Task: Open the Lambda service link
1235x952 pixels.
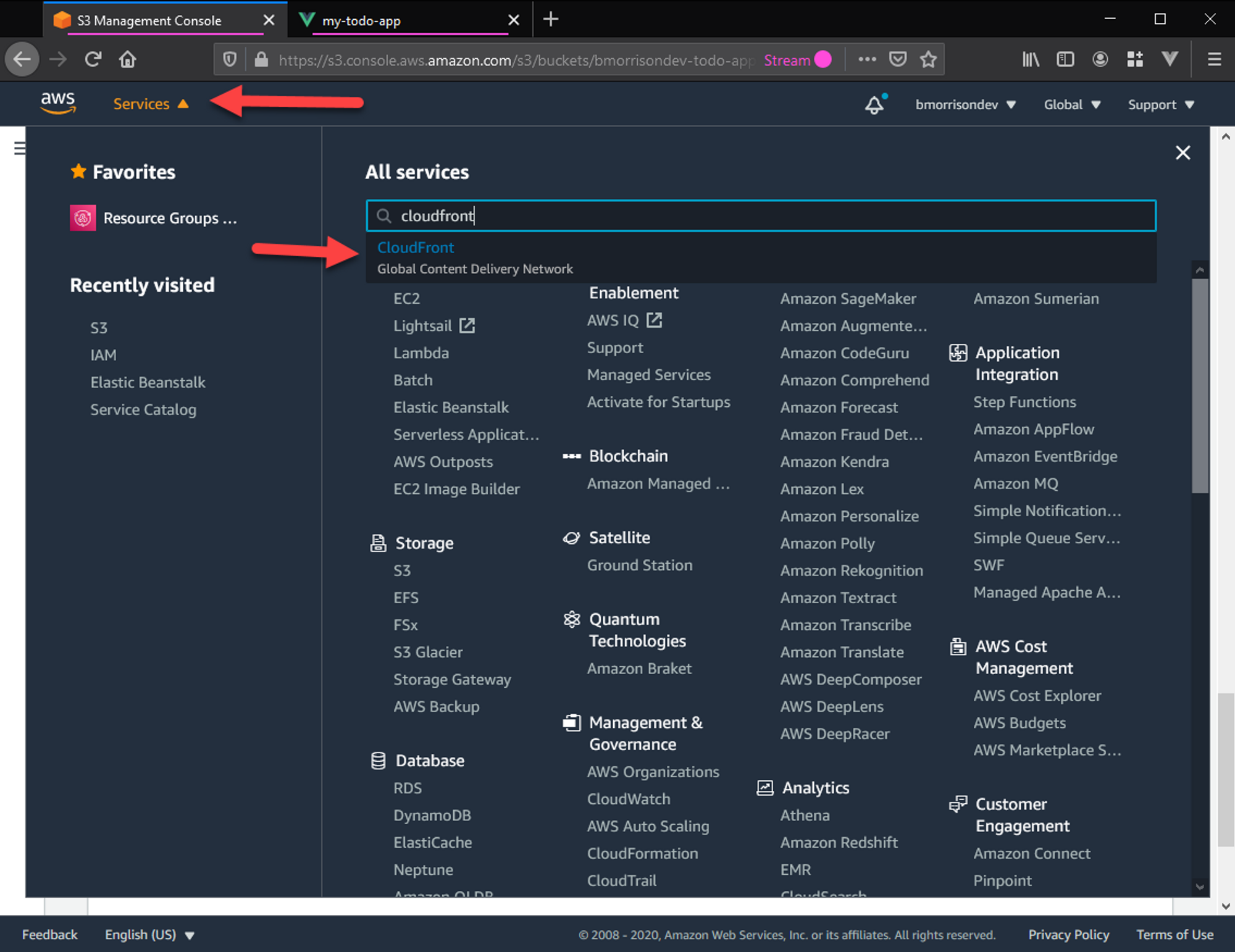Action: 421,353
